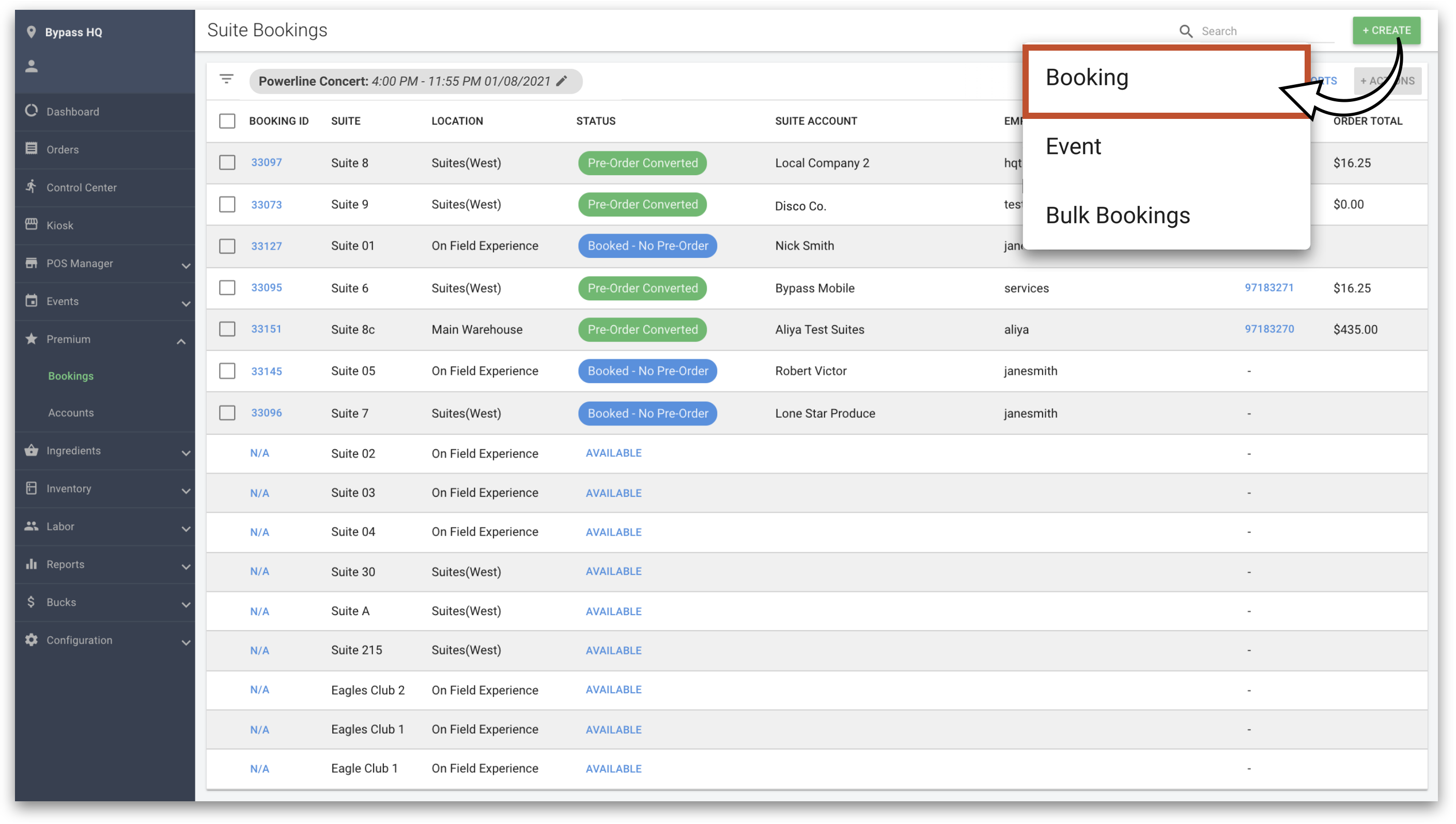The image size is (1456, 824).
Task: Click the Bucks dollar sign icon
Action: point(31,602)
